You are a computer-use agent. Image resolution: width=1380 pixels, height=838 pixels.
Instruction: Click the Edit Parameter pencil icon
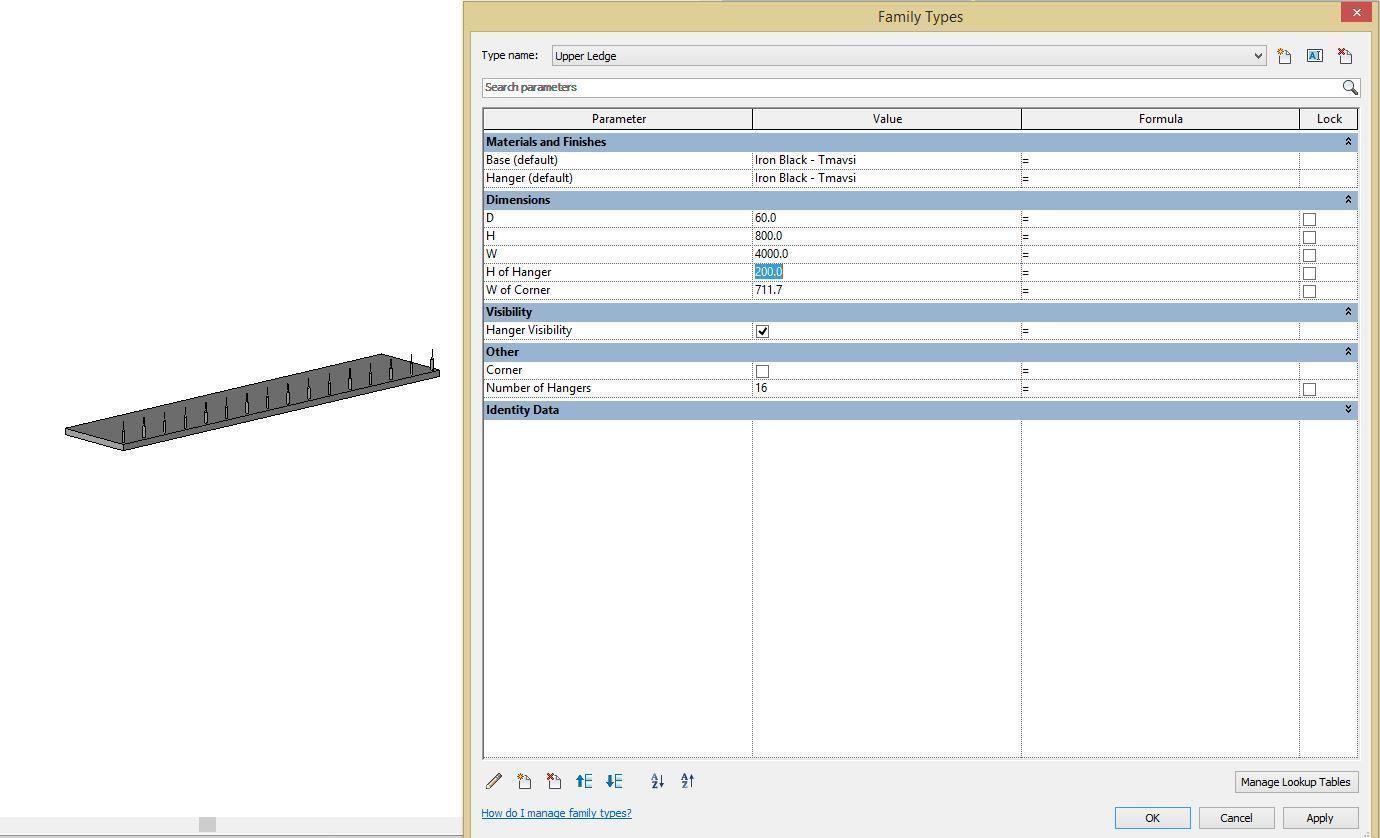494,781
